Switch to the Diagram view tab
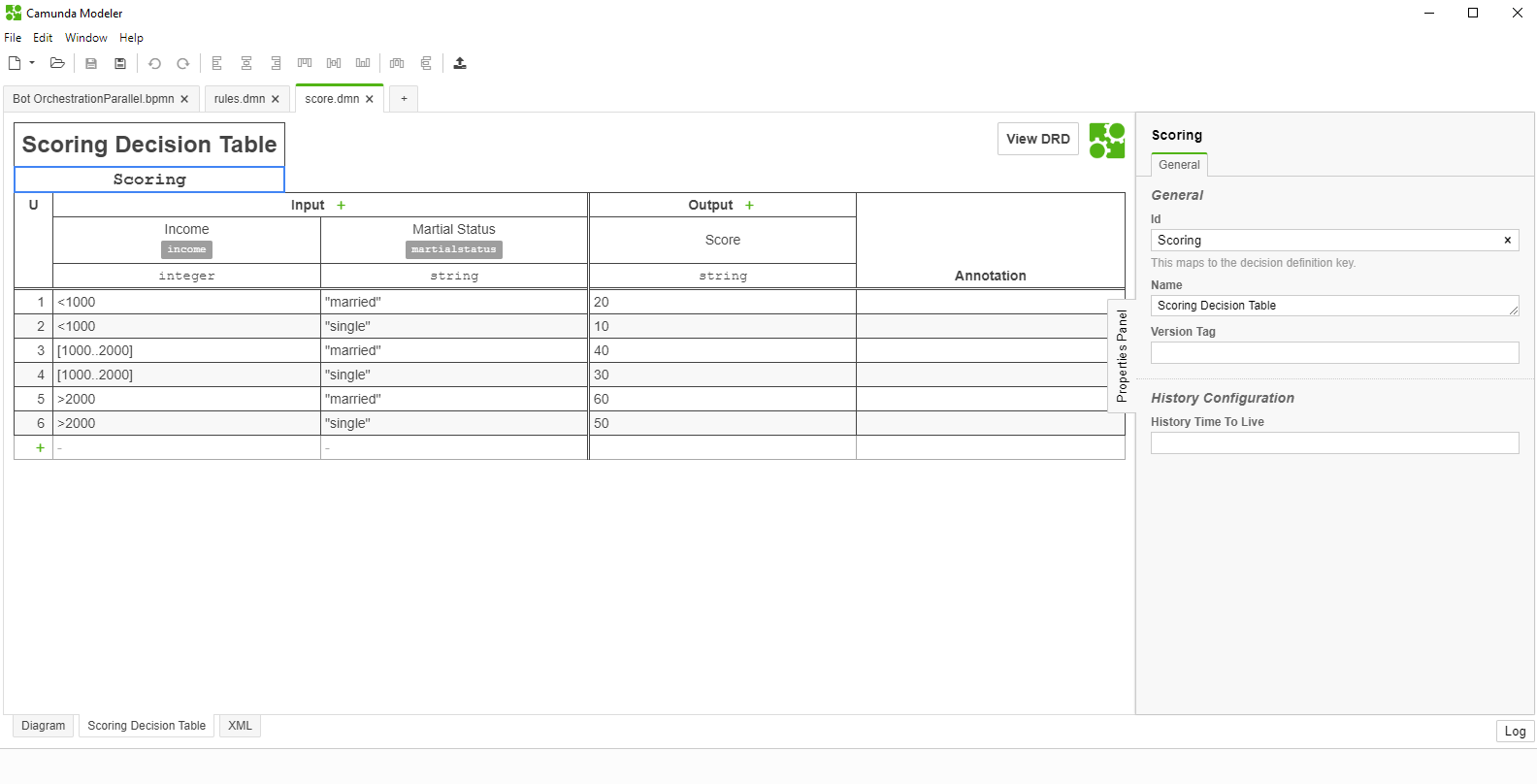The image size is (1537, 784). 44,726
